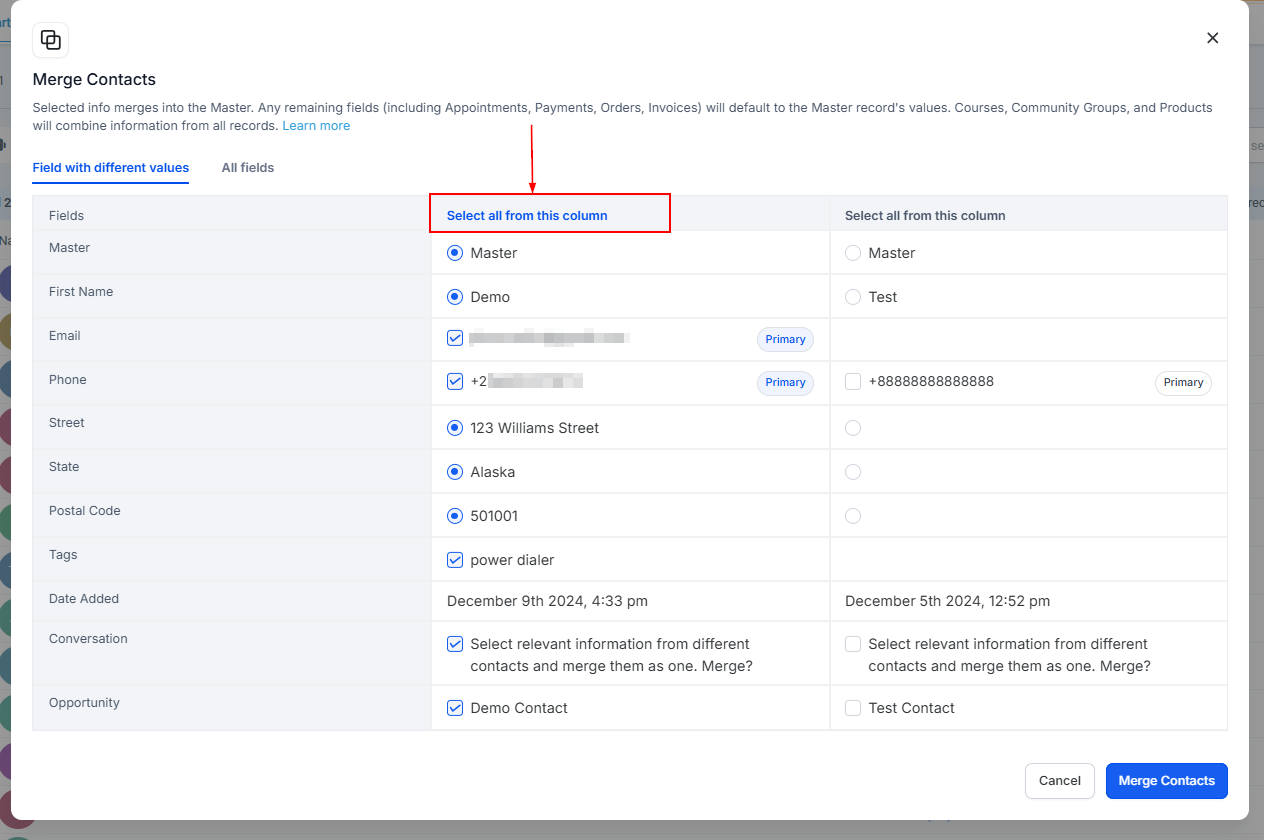Select 501001 as Postal Code
Screen dimensions: 1264x840
[x=455, y=516]
